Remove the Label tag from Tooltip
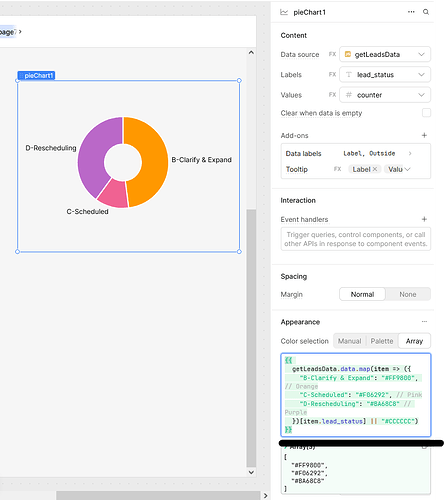The width and height of the screenshot is (444, 500). pos(375,169)
